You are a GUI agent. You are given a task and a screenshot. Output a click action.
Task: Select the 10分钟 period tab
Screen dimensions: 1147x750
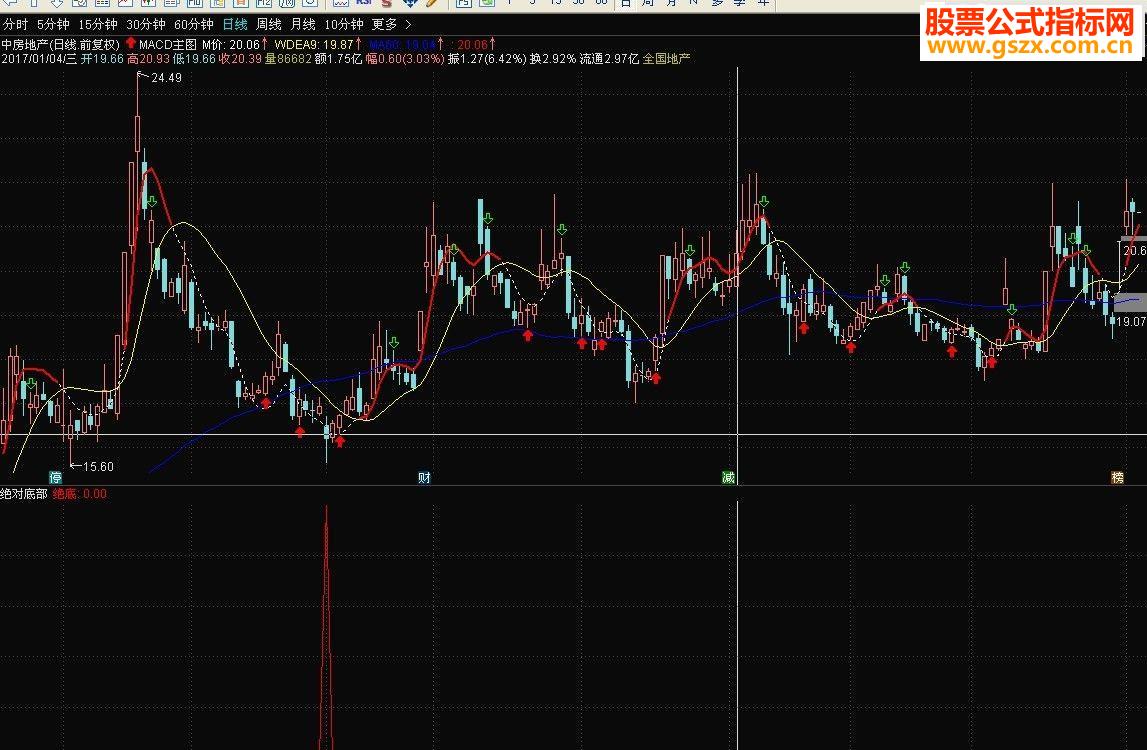(344, 25)
